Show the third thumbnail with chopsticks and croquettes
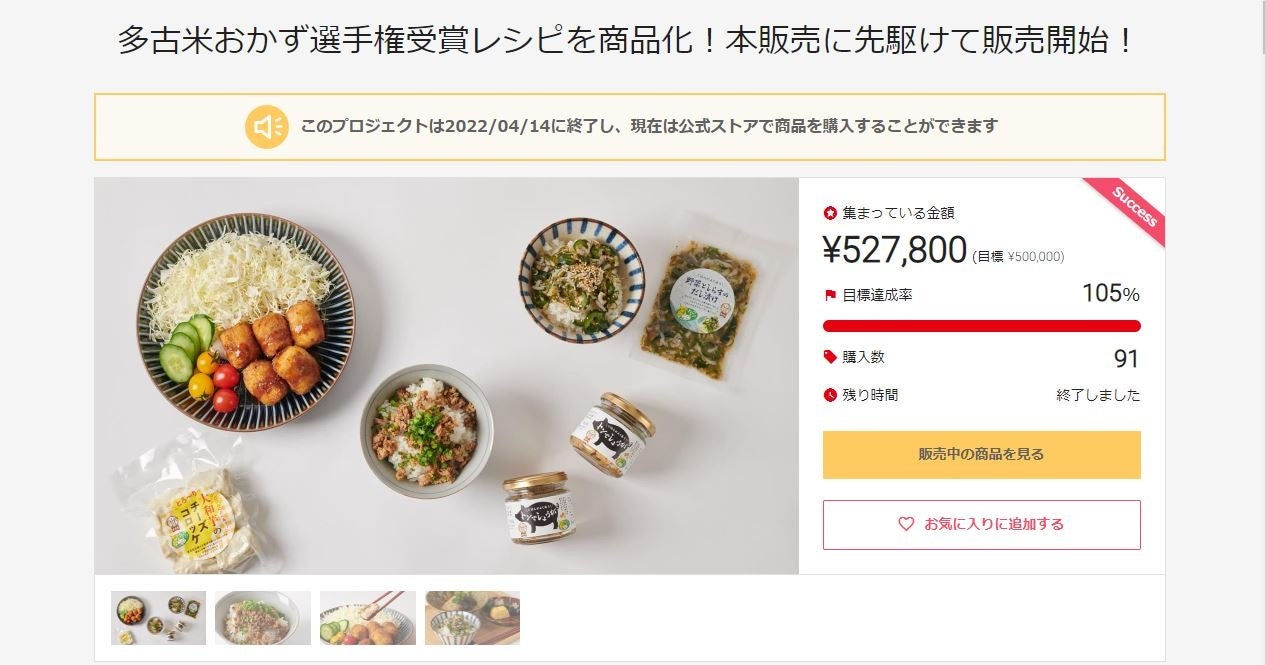This screenshot has width=1265, height=665. click(368, 618)
